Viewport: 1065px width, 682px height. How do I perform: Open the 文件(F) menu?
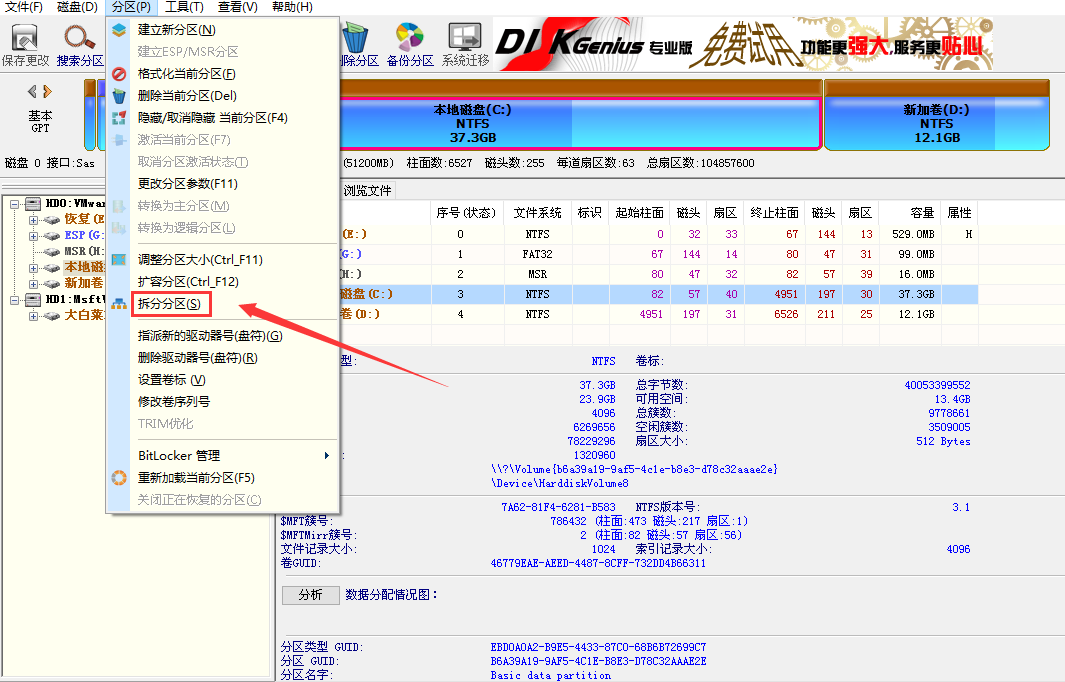point(24,7)
